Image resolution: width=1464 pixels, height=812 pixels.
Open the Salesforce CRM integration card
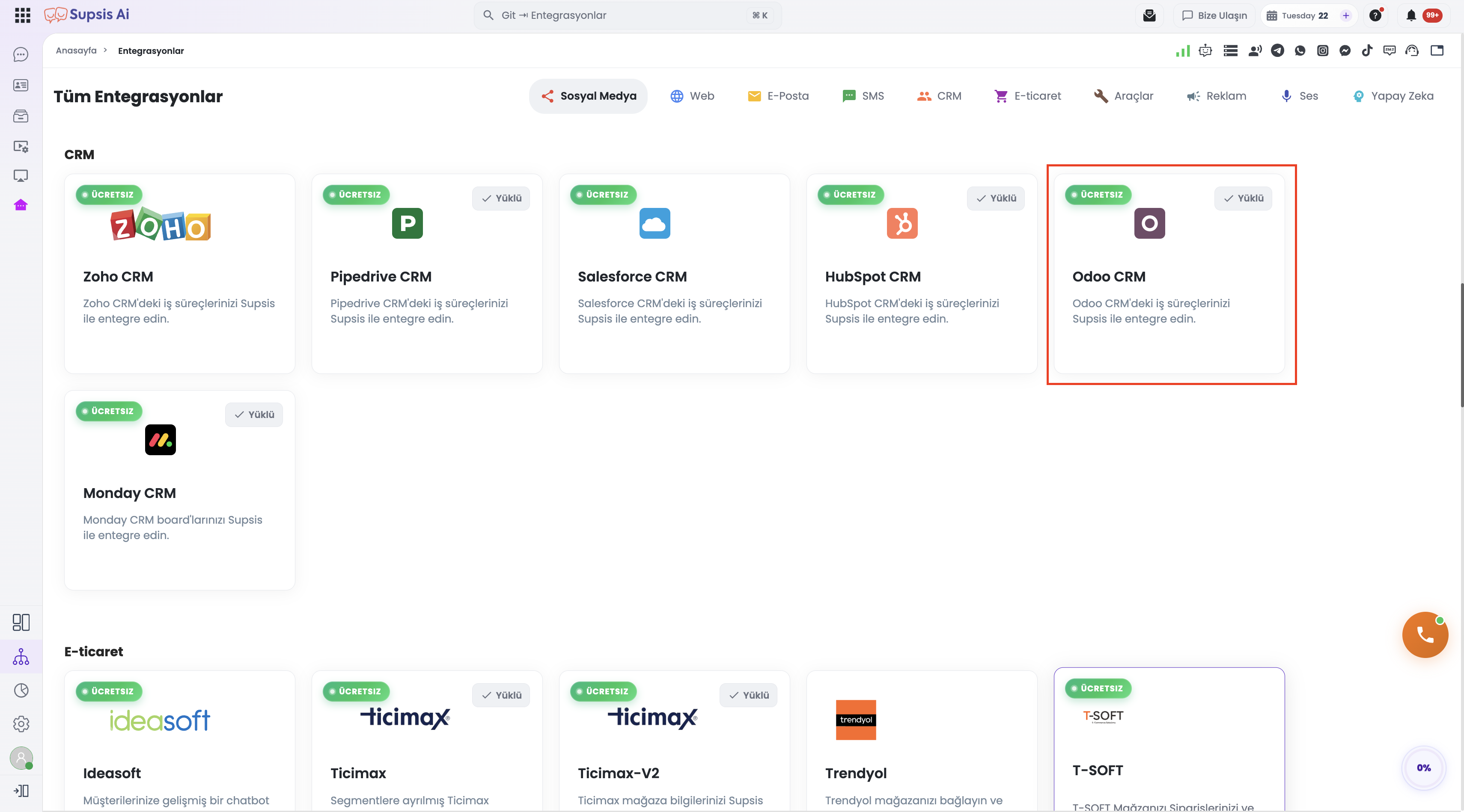675,274
